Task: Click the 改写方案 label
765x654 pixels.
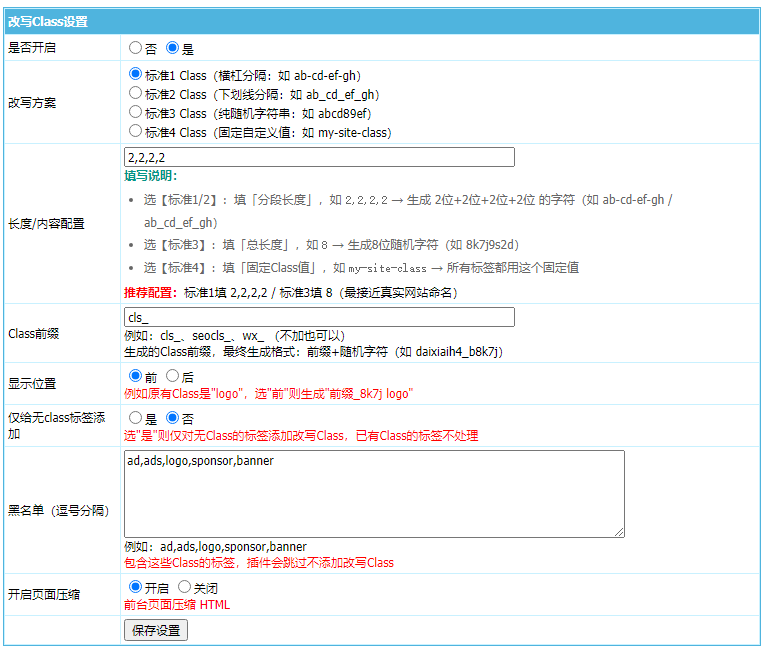Action: tap(32, 102)
